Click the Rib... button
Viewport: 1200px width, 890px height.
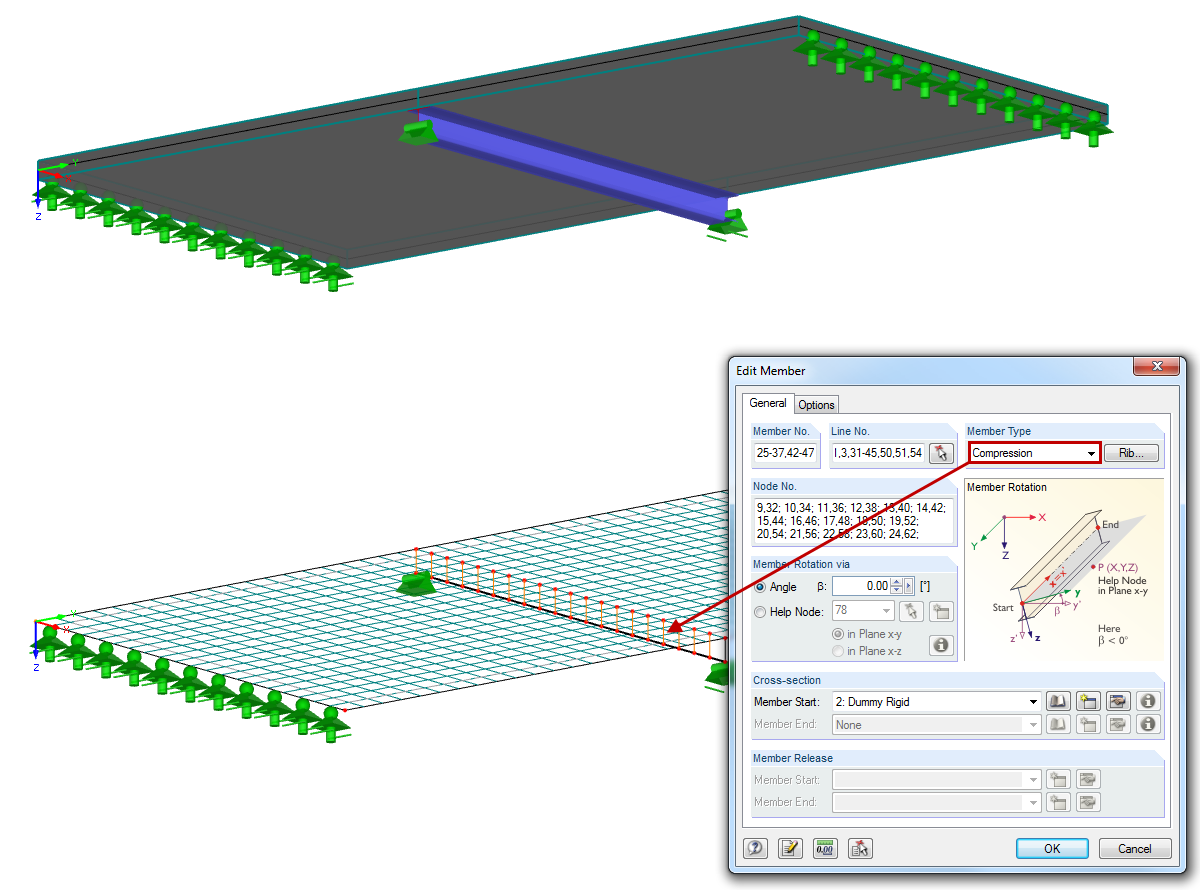(1131, 453)
